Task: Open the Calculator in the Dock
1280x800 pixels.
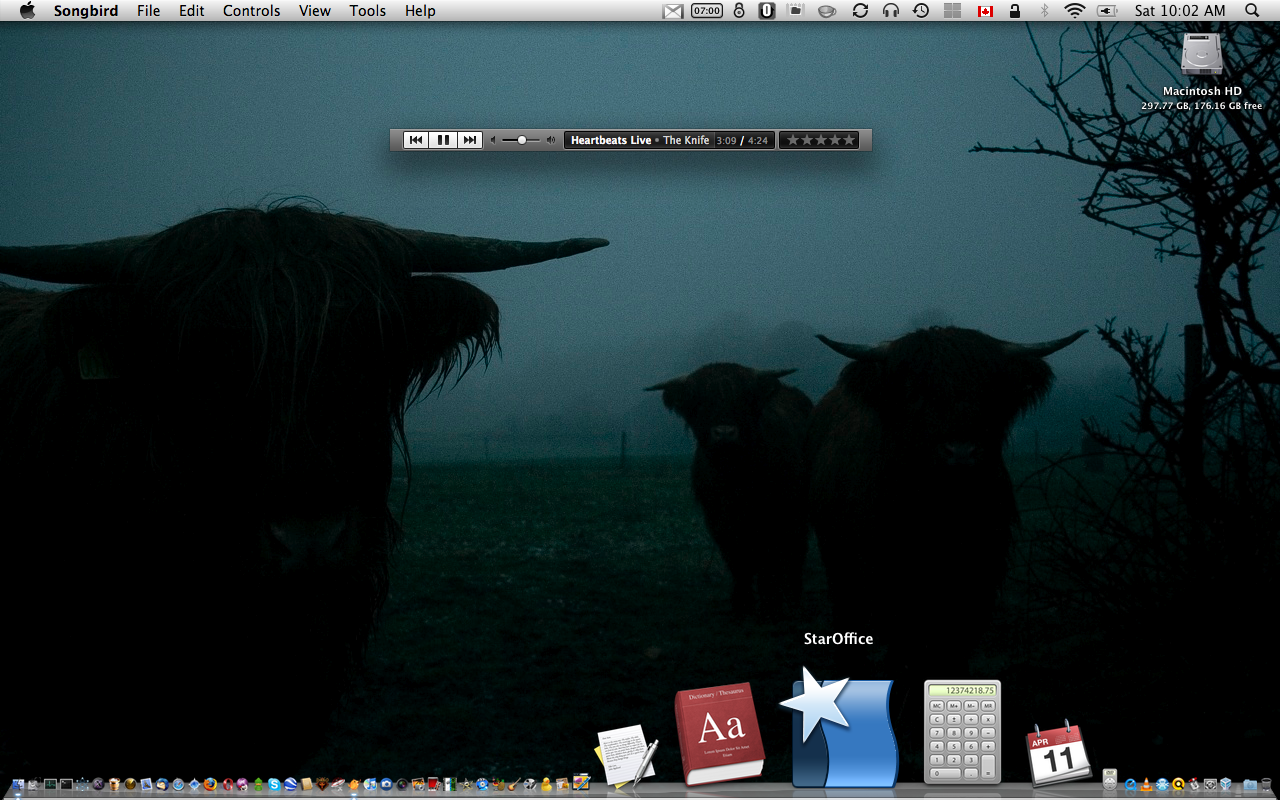Action: pos(962,732)
